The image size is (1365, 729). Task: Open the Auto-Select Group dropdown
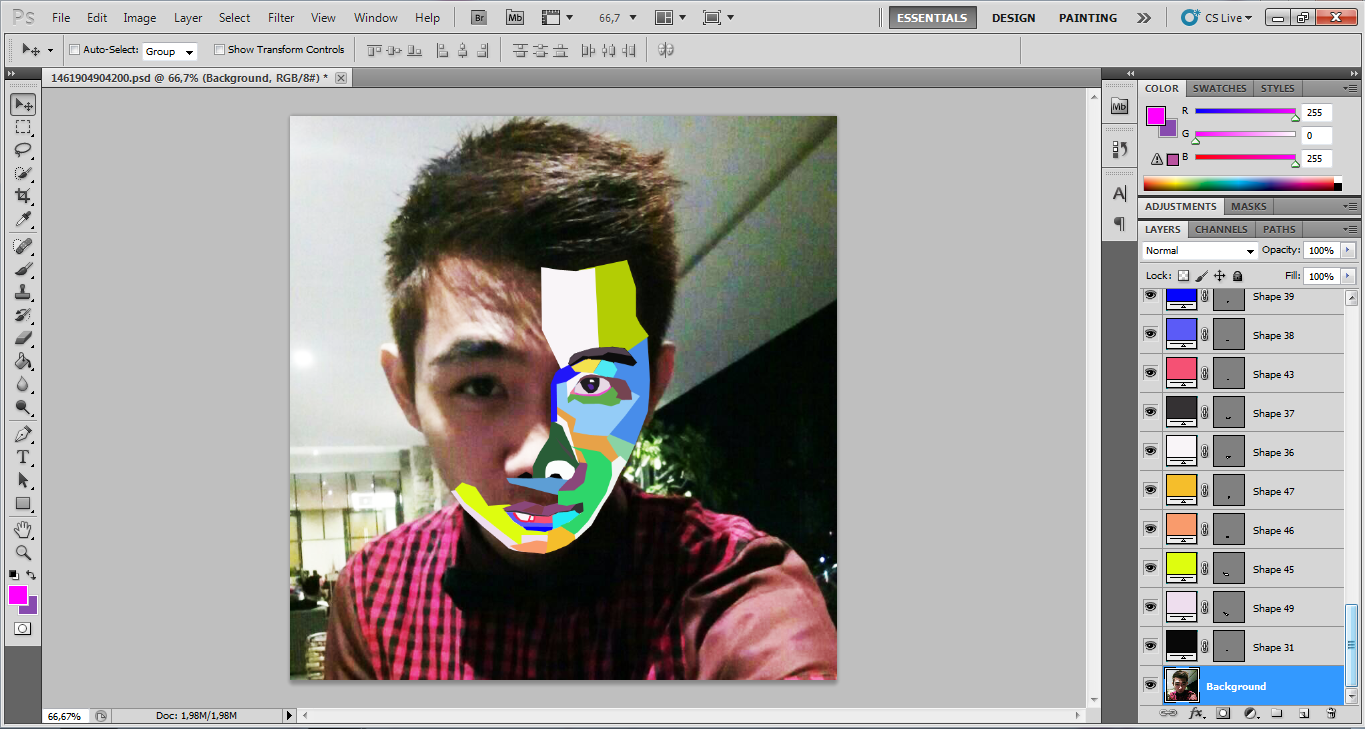coord(170,51)
